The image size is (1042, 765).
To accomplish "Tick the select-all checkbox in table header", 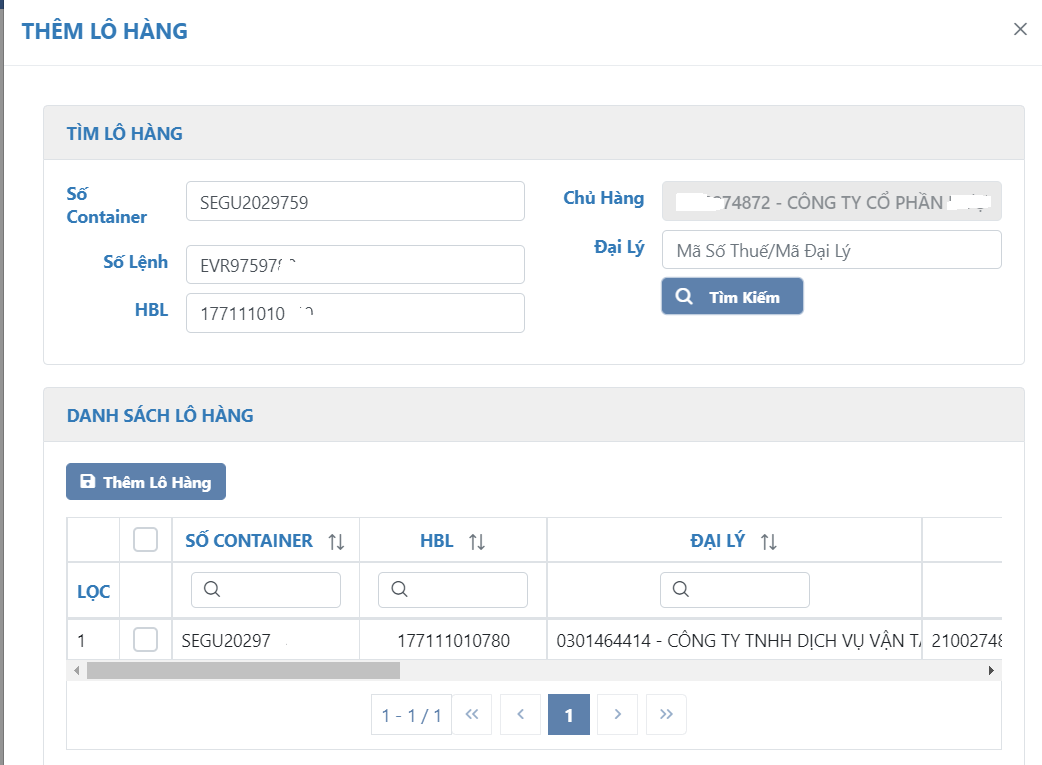I will pos(146,540).
